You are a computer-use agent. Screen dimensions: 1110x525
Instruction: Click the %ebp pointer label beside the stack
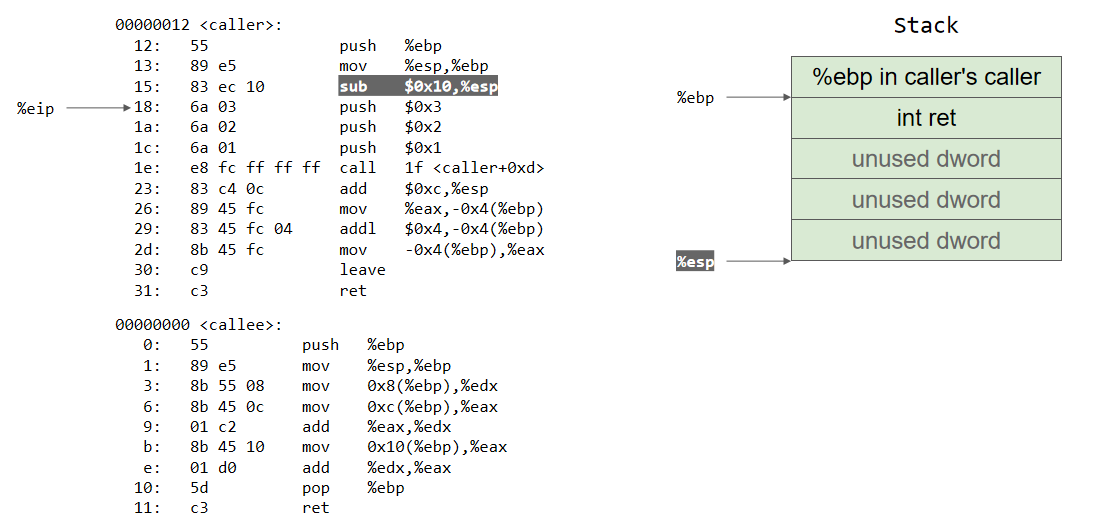[x=695, y=98]
